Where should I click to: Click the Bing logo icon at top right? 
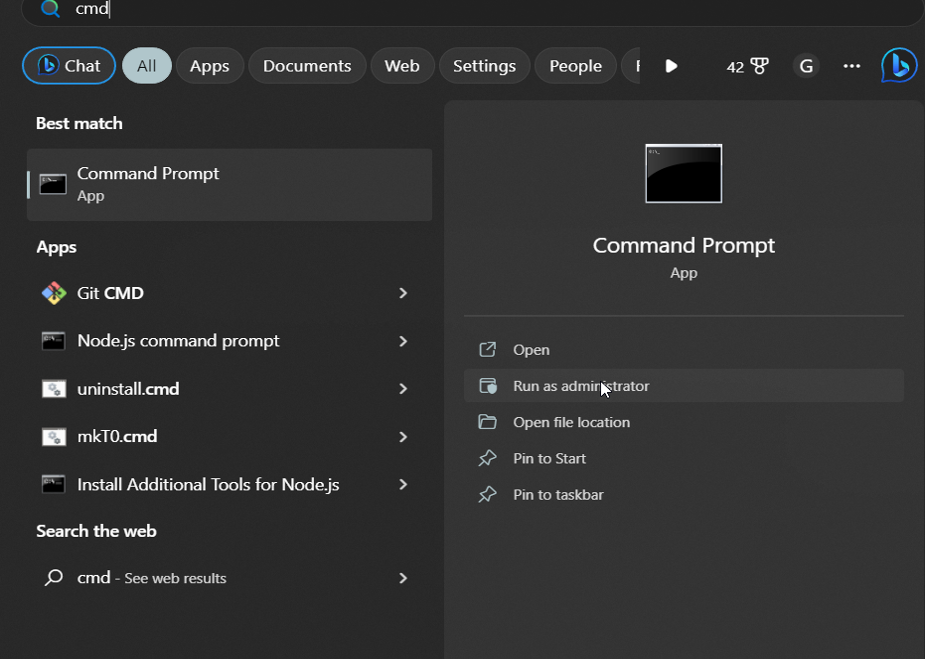click(x=899, y=65)
